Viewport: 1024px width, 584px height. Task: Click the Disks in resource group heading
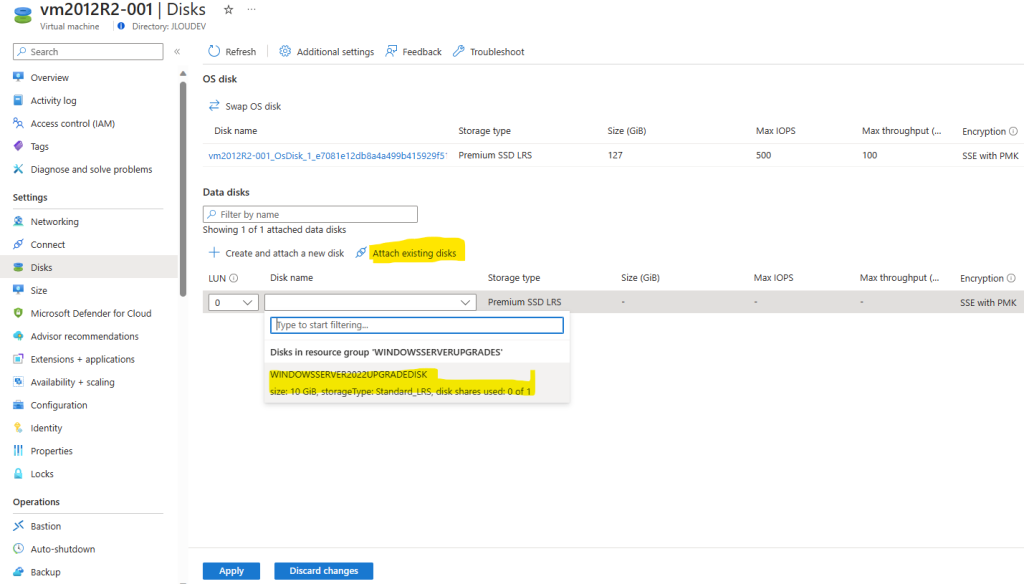click(x=386, y=352)
